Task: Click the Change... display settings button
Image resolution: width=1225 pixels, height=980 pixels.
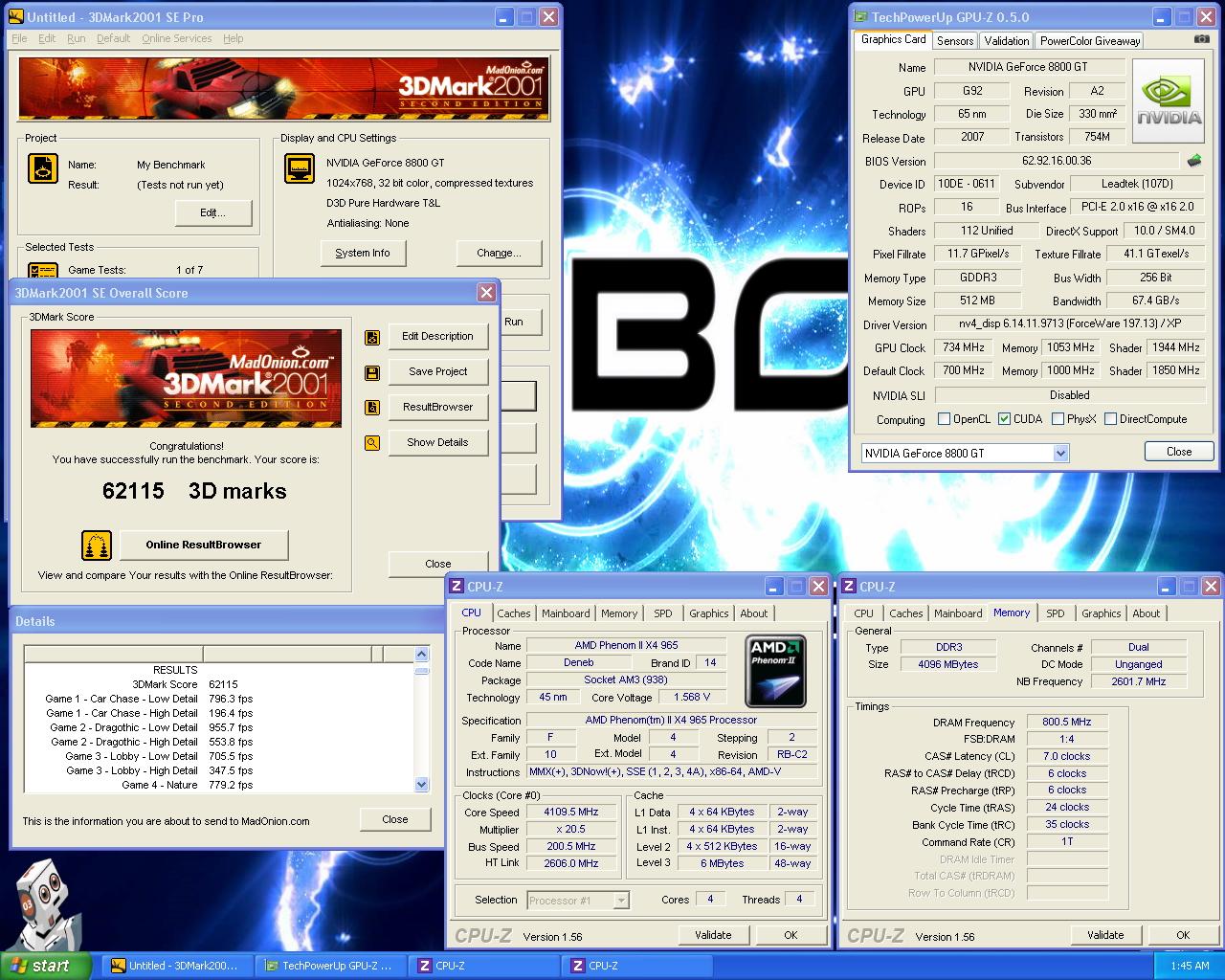Action: tap(499, 253)
